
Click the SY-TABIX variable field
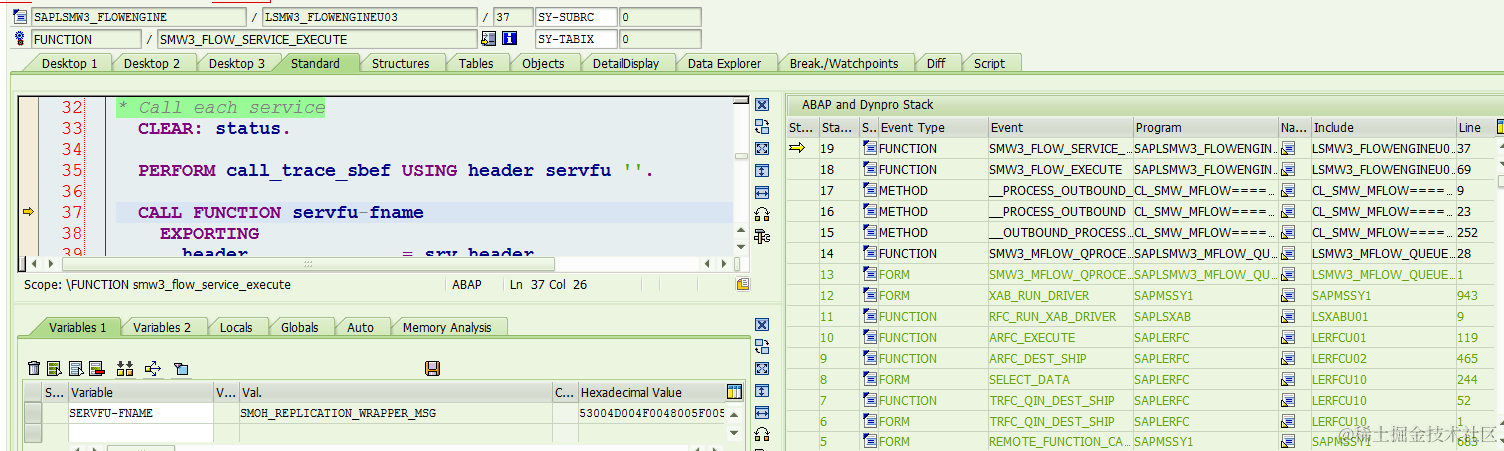coord(574,39)
